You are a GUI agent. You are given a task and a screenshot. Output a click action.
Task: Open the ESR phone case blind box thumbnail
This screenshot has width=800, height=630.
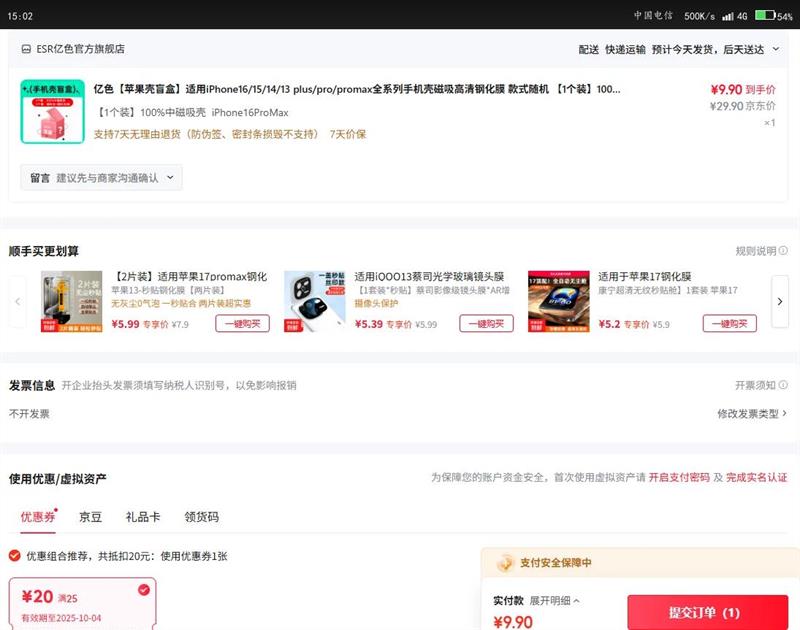52,111
